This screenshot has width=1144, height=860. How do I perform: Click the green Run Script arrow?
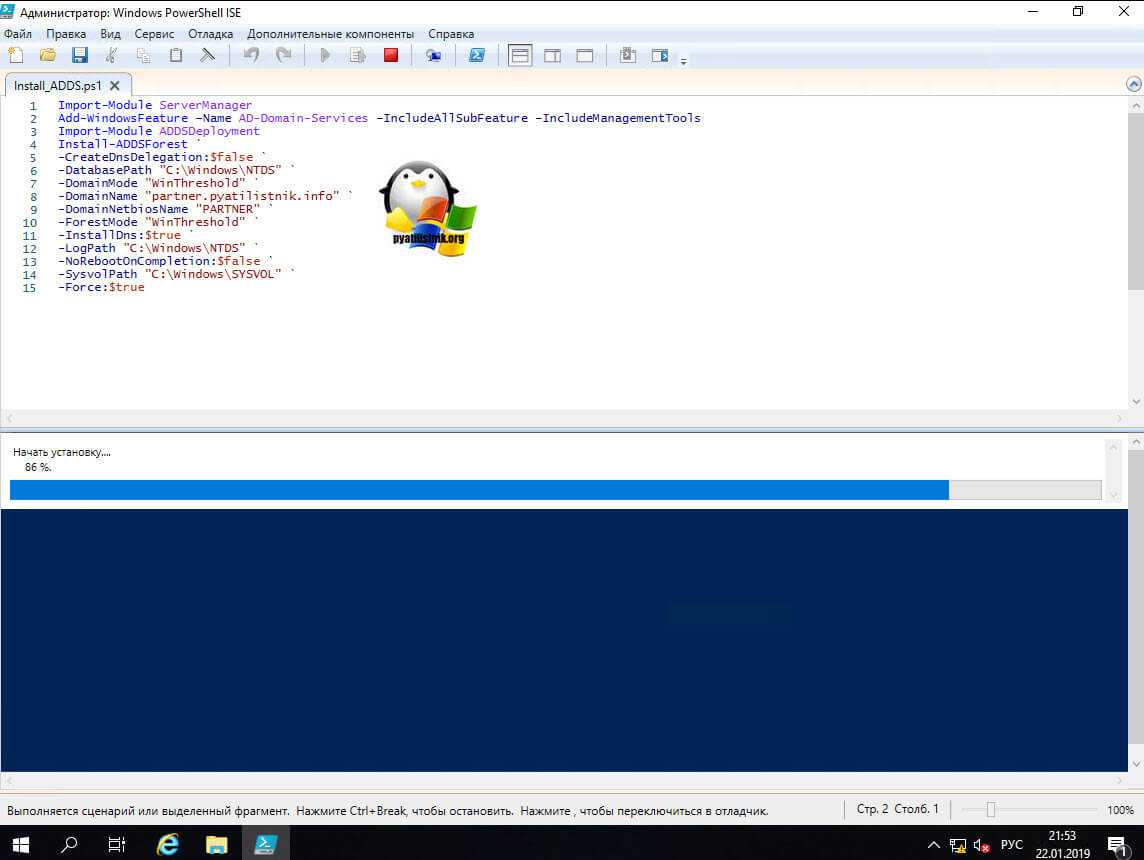click(325, 56)
